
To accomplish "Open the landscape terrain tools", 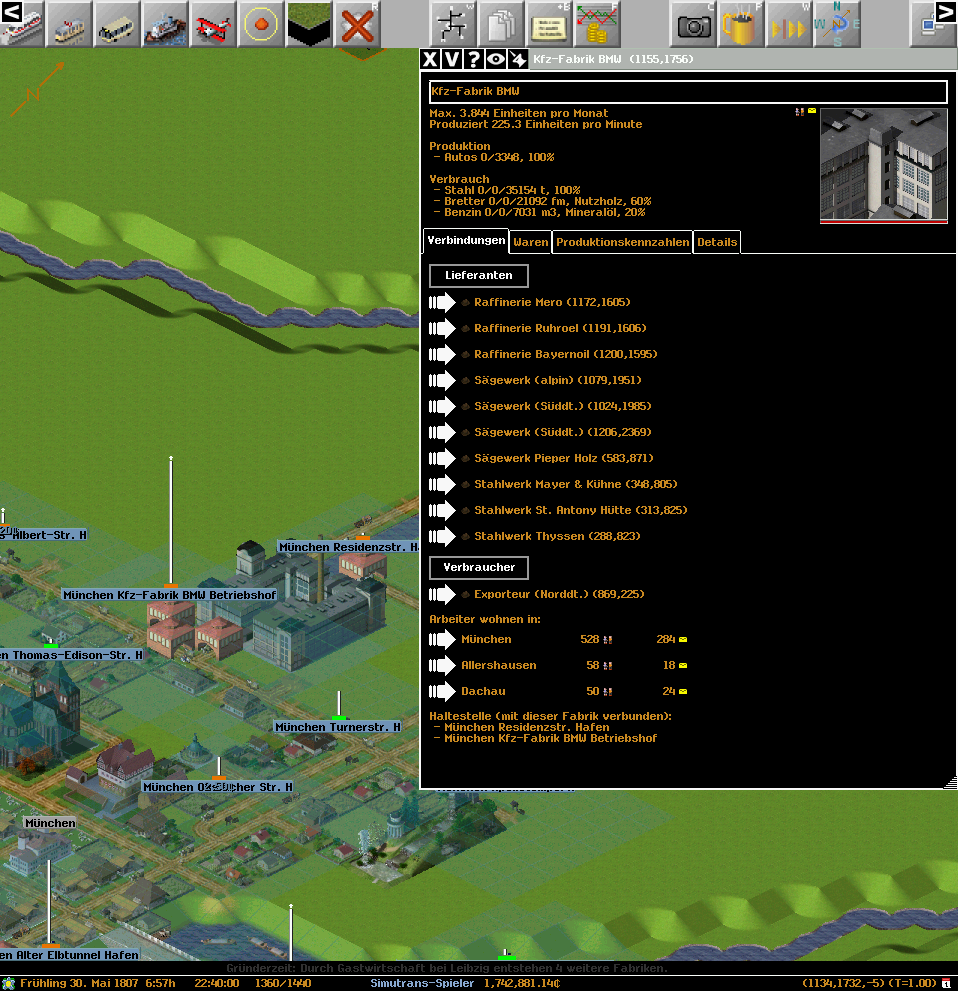I will (x=310, y=24).
